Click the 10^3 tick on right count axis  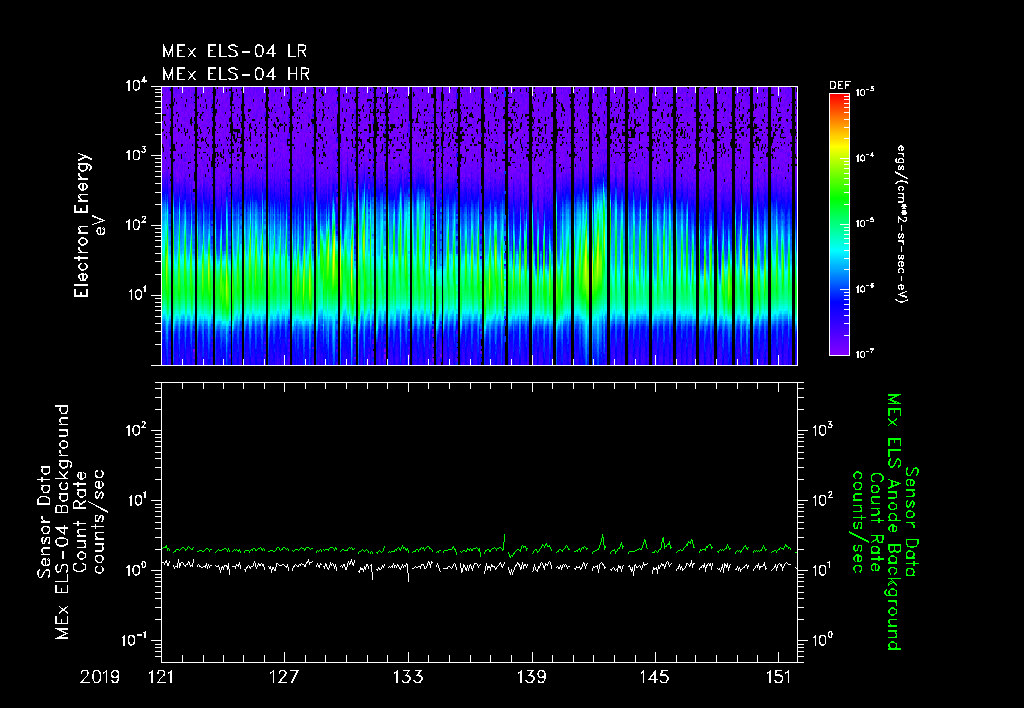pyautogui.click(x=824, y=430)
